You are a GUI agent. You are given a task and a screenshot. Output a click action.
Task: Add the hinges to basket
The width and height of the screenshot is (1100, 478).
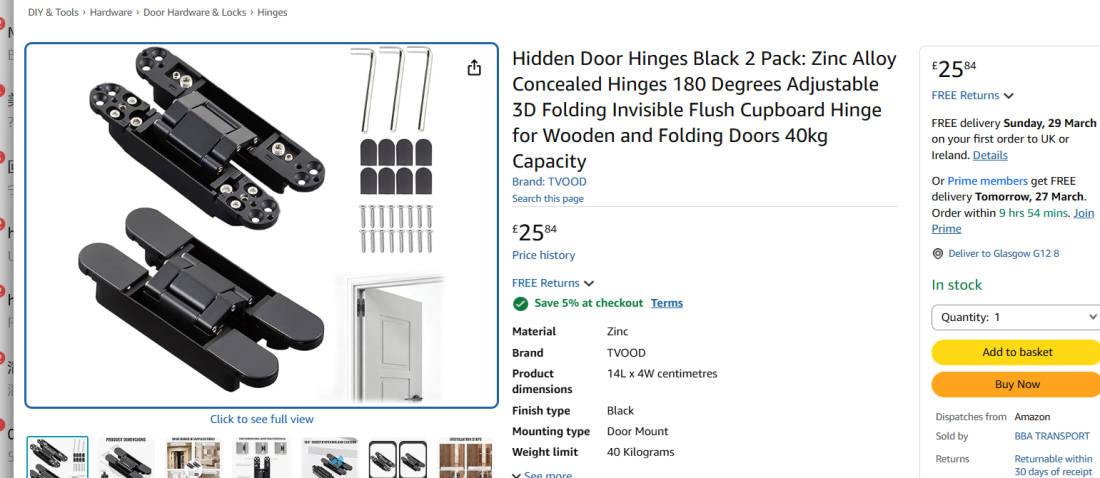tap(1016, 352)
